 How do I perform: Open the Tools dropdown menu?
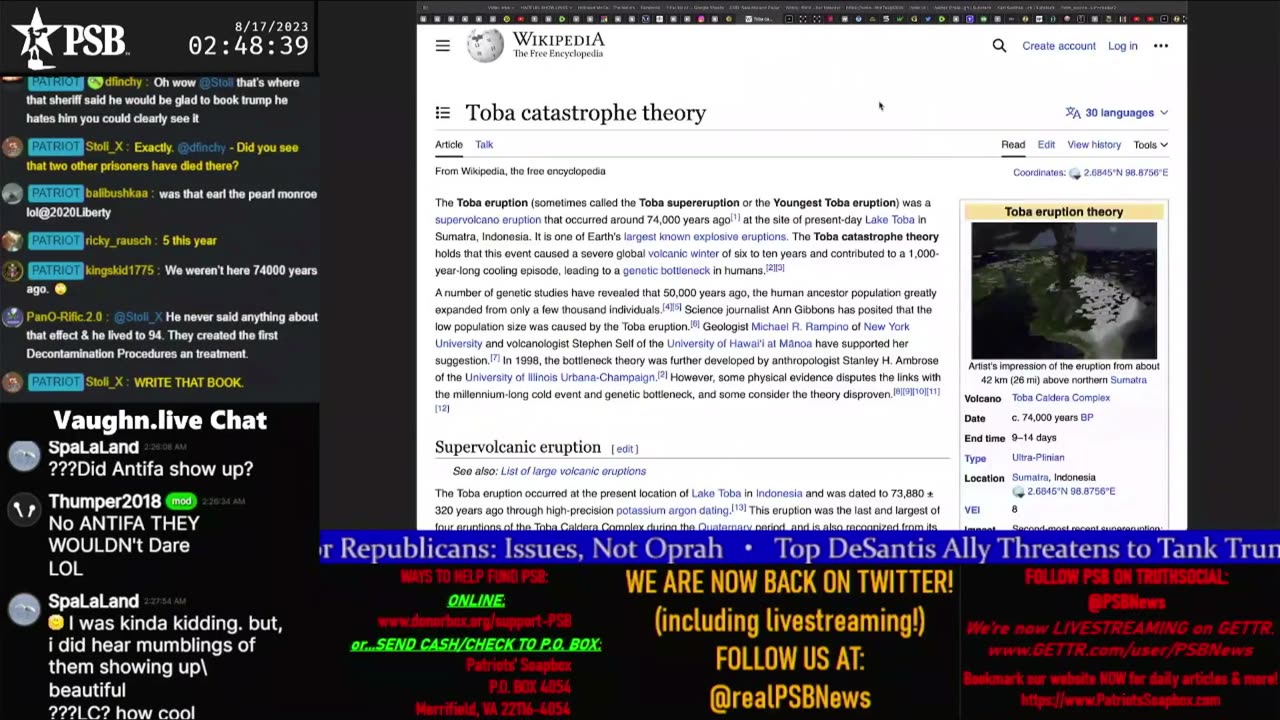pyautogui.click(x=1150, y=145)
